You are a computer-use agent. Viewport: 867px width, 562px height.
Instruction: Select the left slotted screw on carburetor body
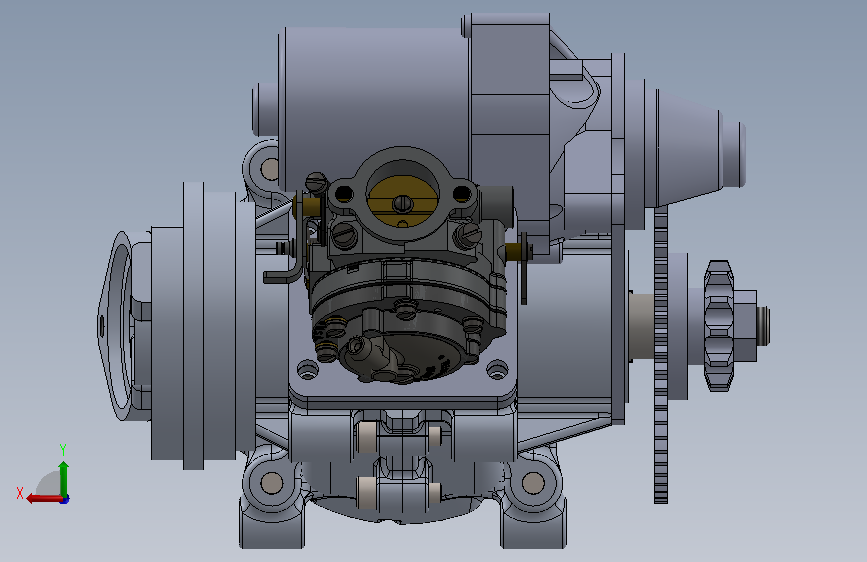344,236
